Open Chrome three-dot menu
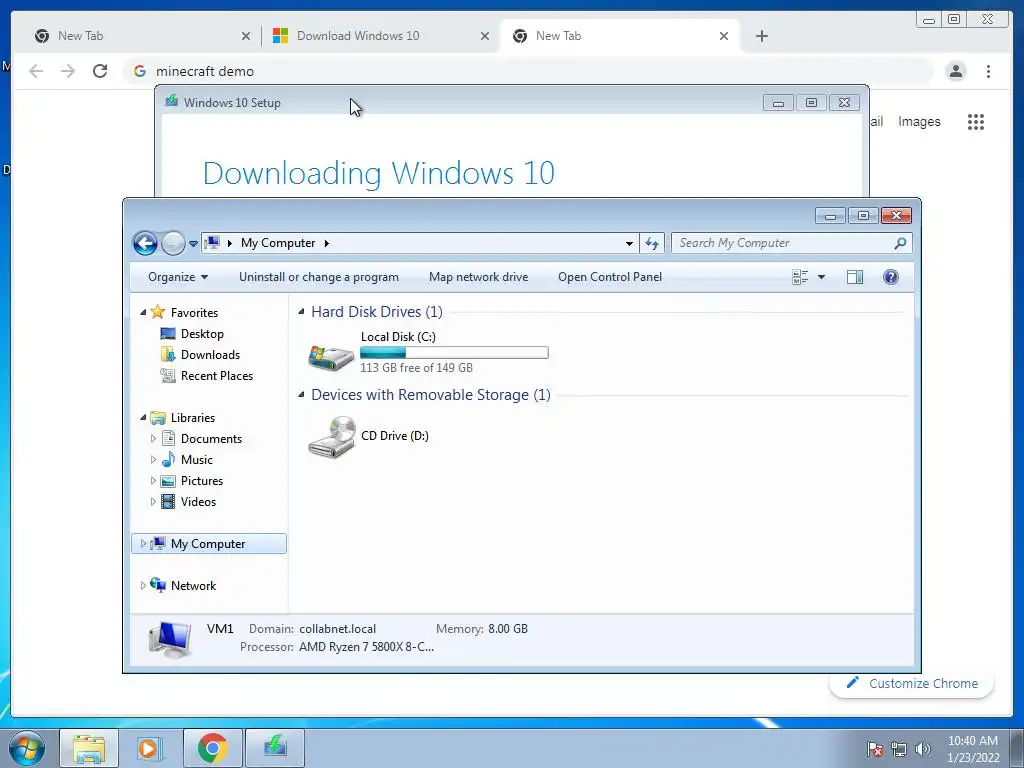Viewport: 1024px width, 768px height. click(x=988, y=71)
